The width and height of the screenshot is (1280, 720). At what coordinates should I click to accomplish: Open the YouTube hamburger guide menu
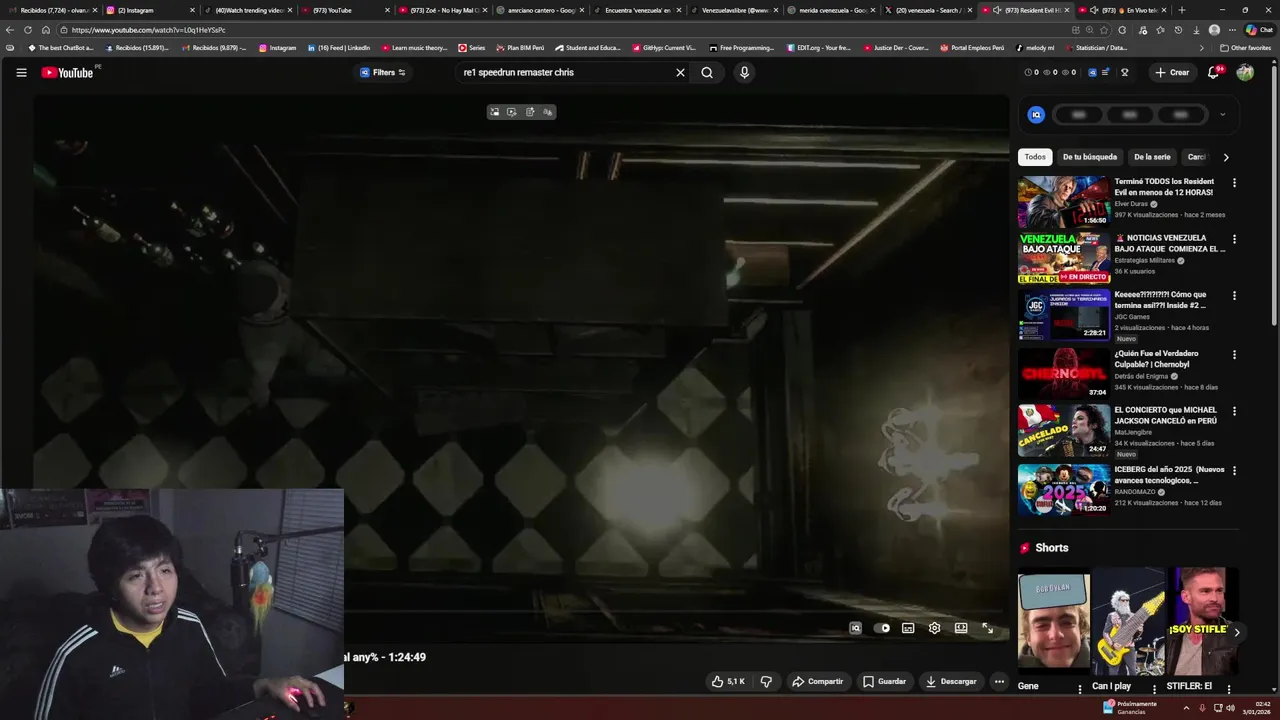click(21, 72)
